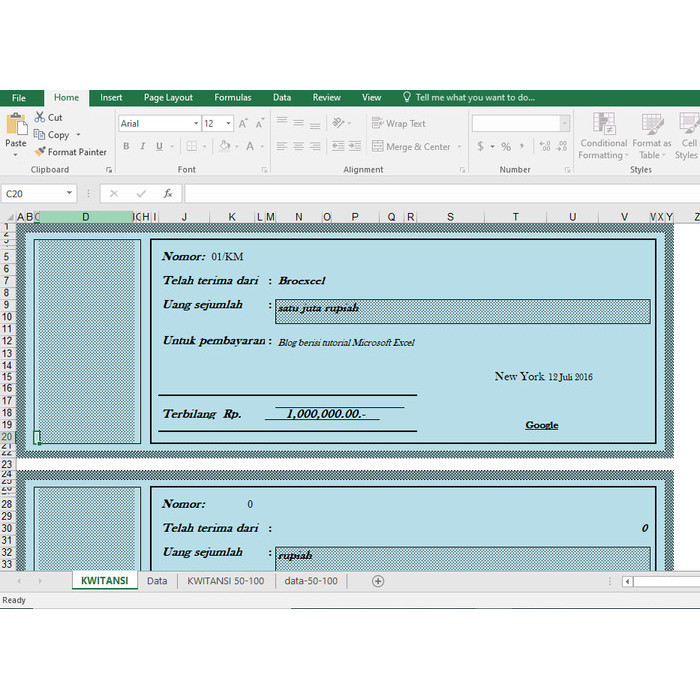Switch to the Data ribbon tab
The height and width of the screenshot is (700, 700).
point(282,98)
